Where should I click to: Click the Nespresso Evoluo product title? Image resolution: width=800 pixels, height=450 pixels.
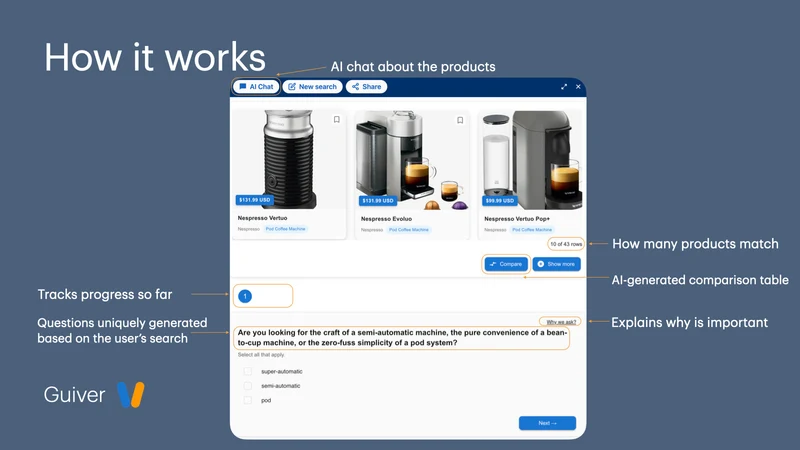pyautogui.click(x=386, y=219)
